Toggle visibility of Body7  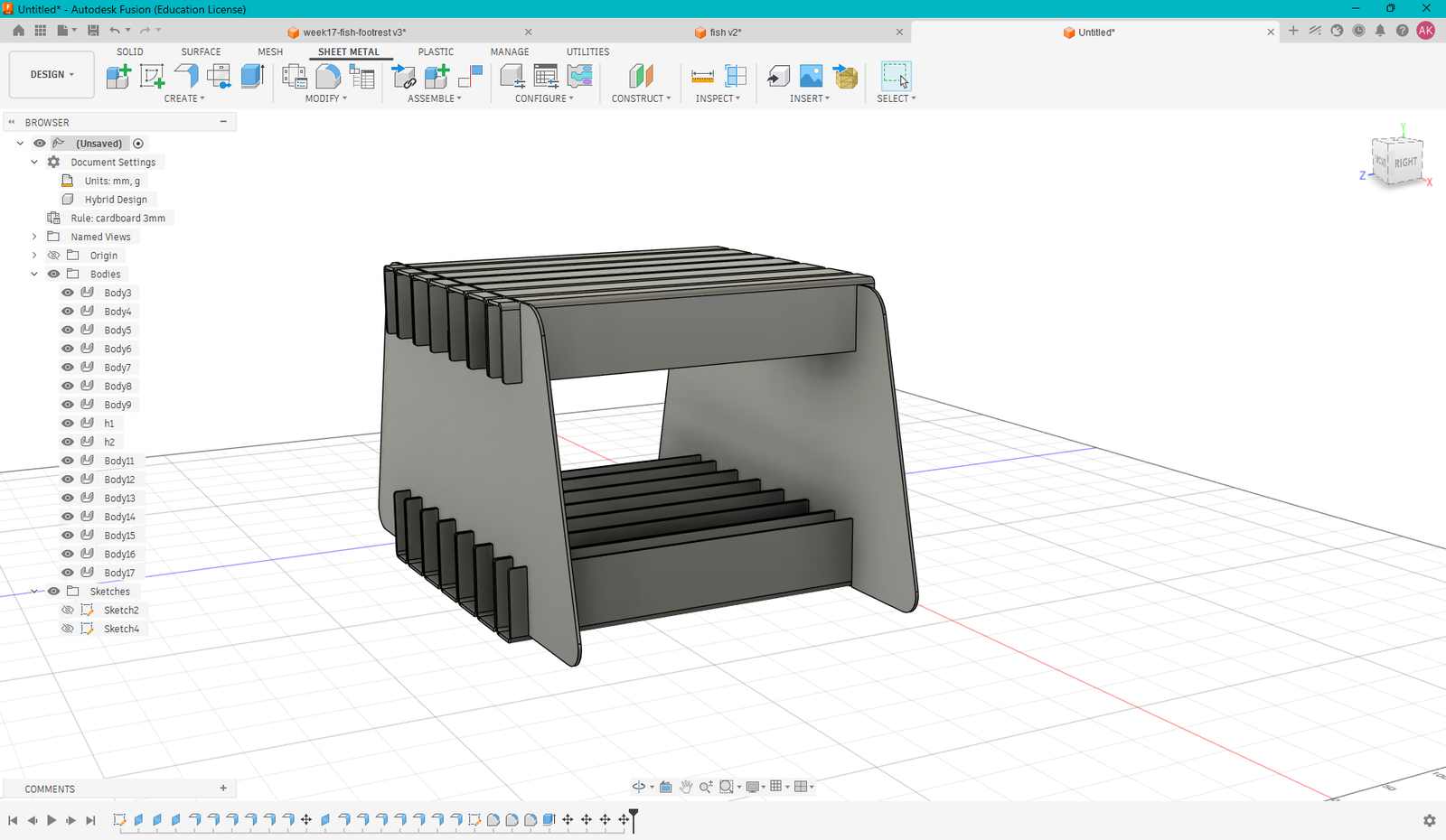click(x=68, y=367)
